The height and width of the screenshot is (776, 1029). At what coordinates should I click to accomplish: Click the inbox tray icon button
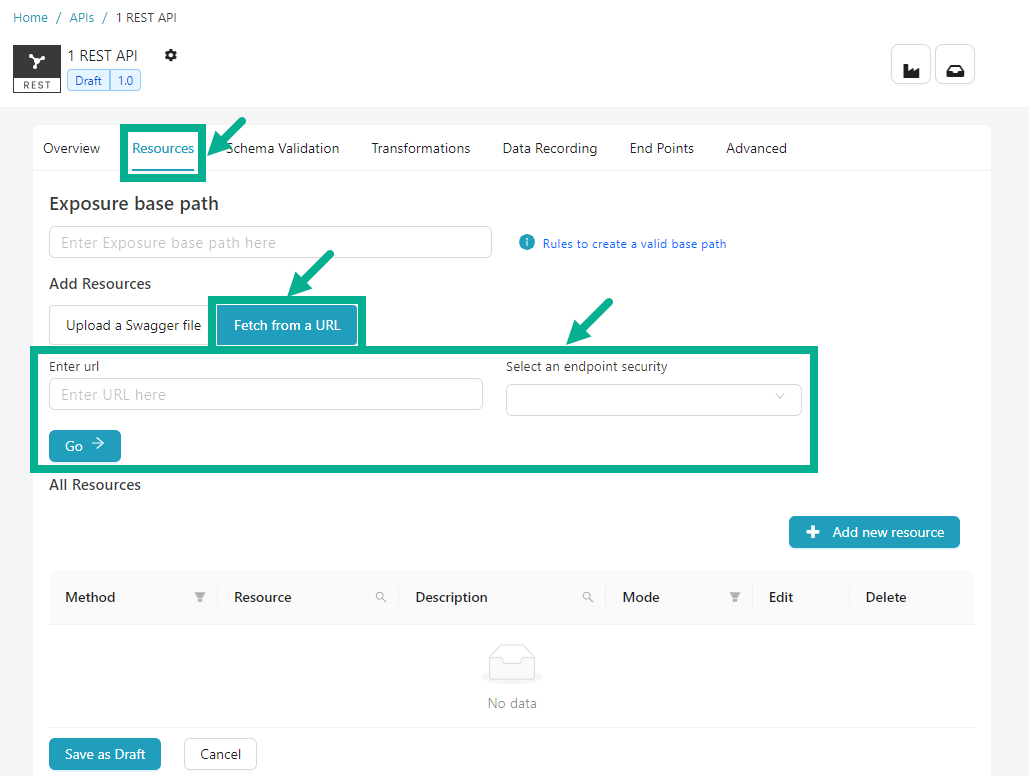955,65
